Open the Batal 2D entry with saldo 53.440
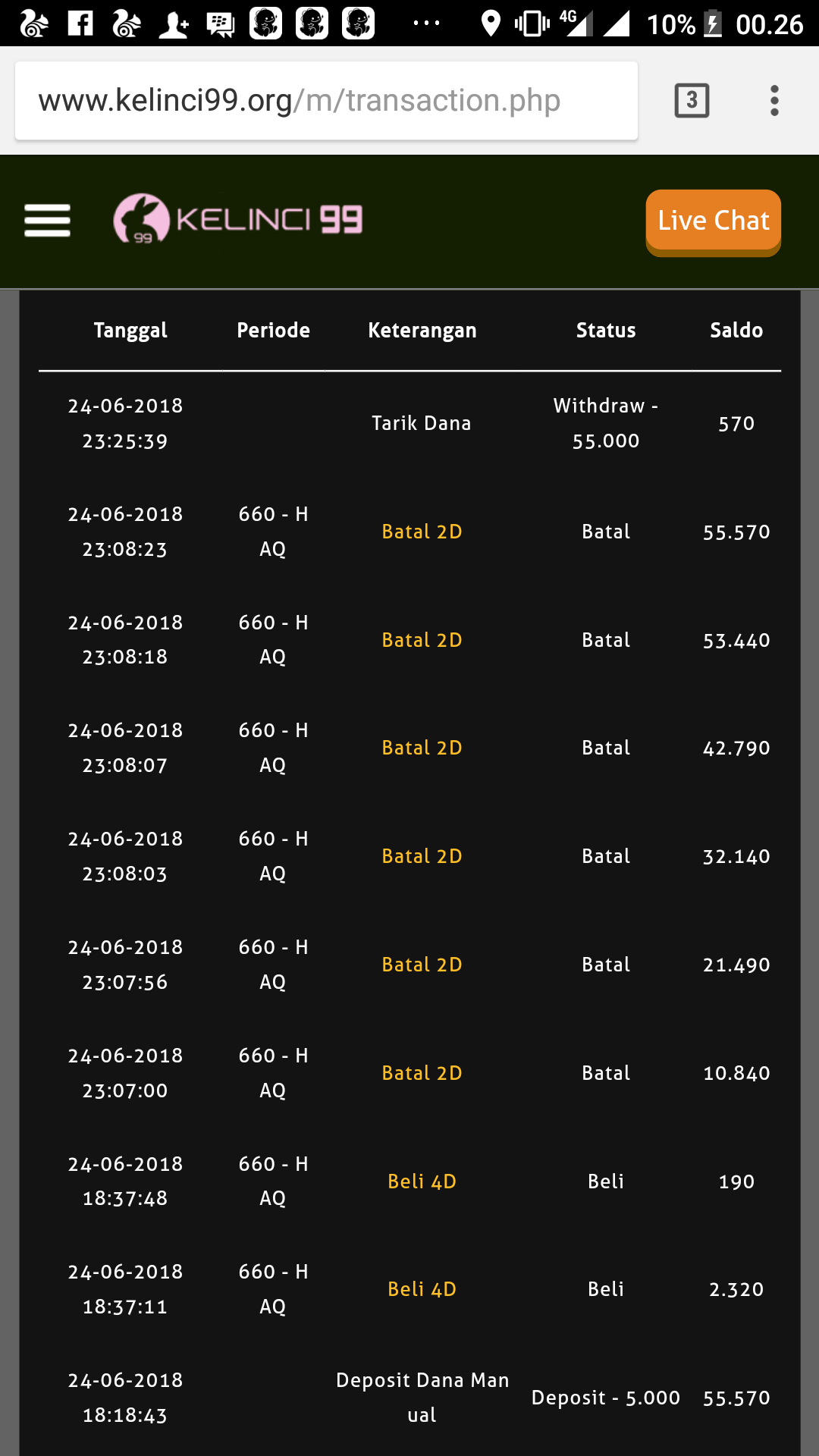The width and height of the screenshot is (819, 1456). [x=422, y=640]
